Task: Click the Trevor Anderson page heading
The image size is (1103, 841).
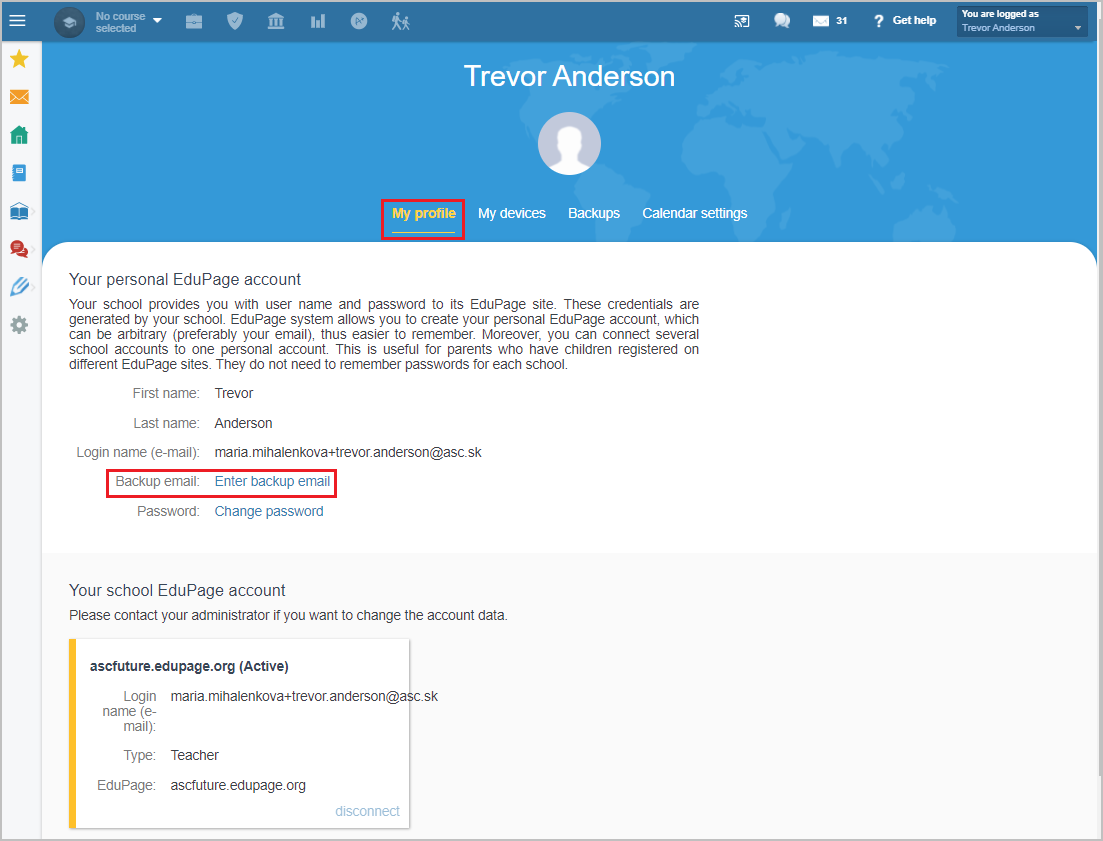Action: coord(569,76)
